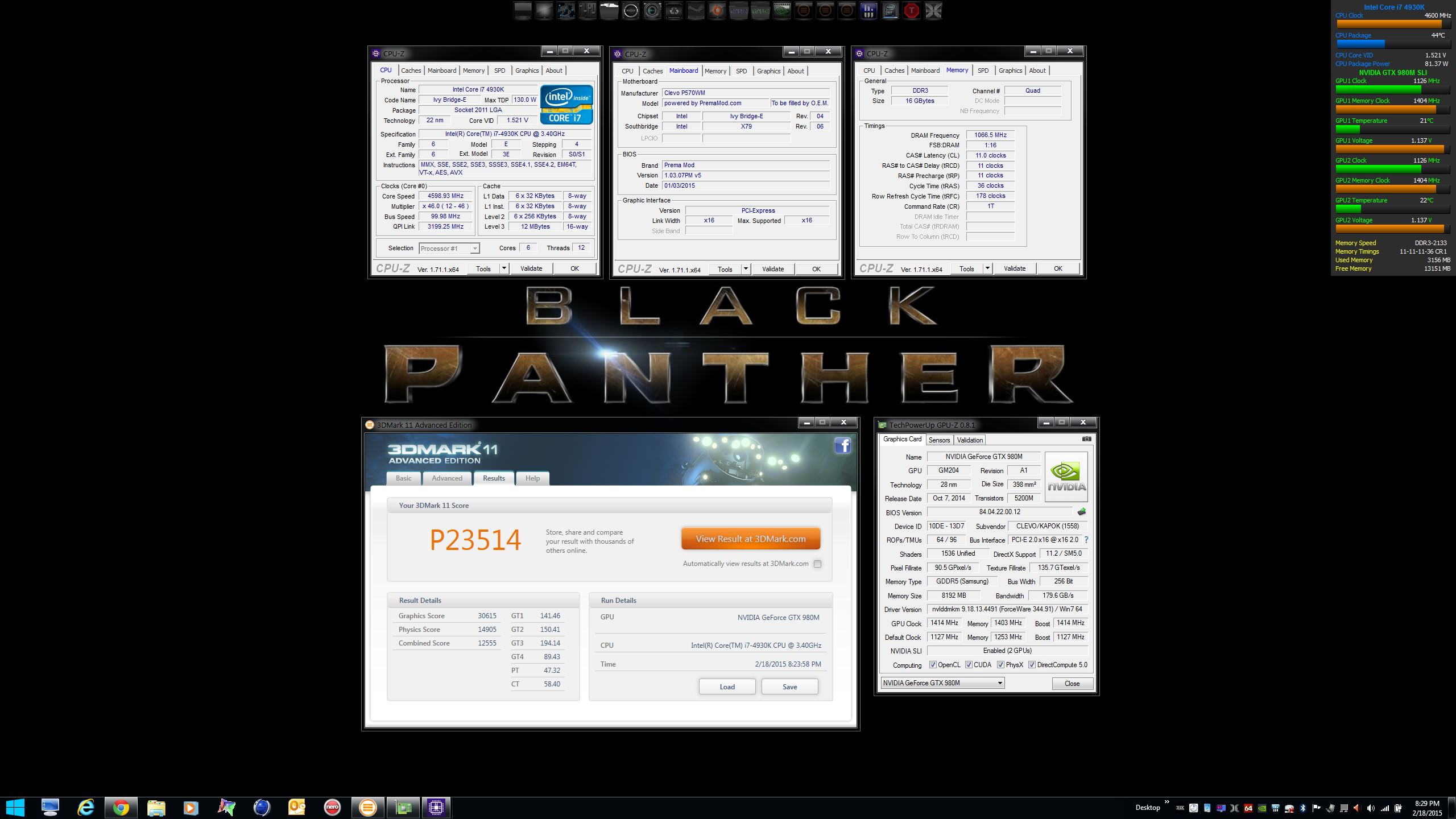Expand Tools dropdown arrow in Memory tab window
The width and height of the screenshot is (1456, 819).
pyautogui.click(x=987, y=268)
